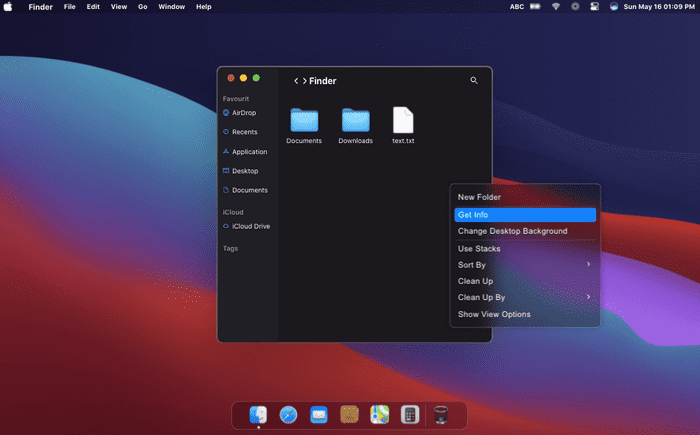Maximize the Finder window with green button

point(256,78)
